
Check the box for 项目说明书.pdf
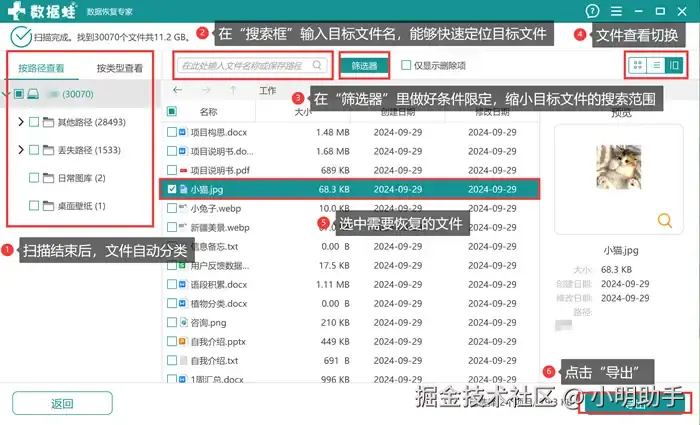click(172, 170)
